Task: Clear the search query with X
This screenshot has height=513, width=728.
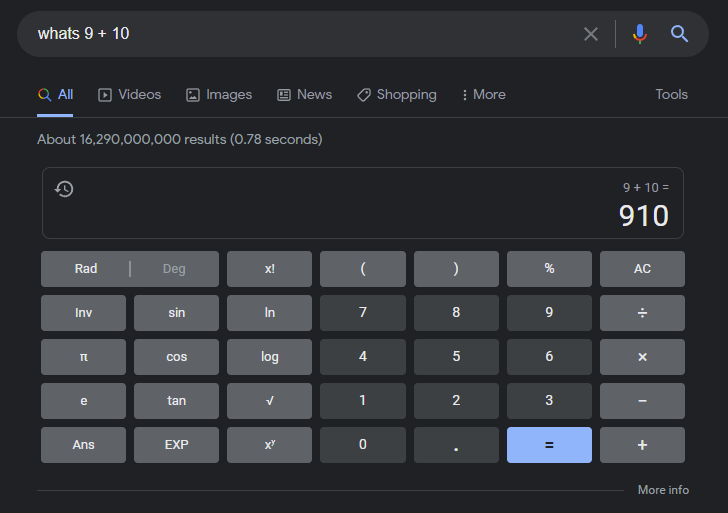Action: coord(591,34)
